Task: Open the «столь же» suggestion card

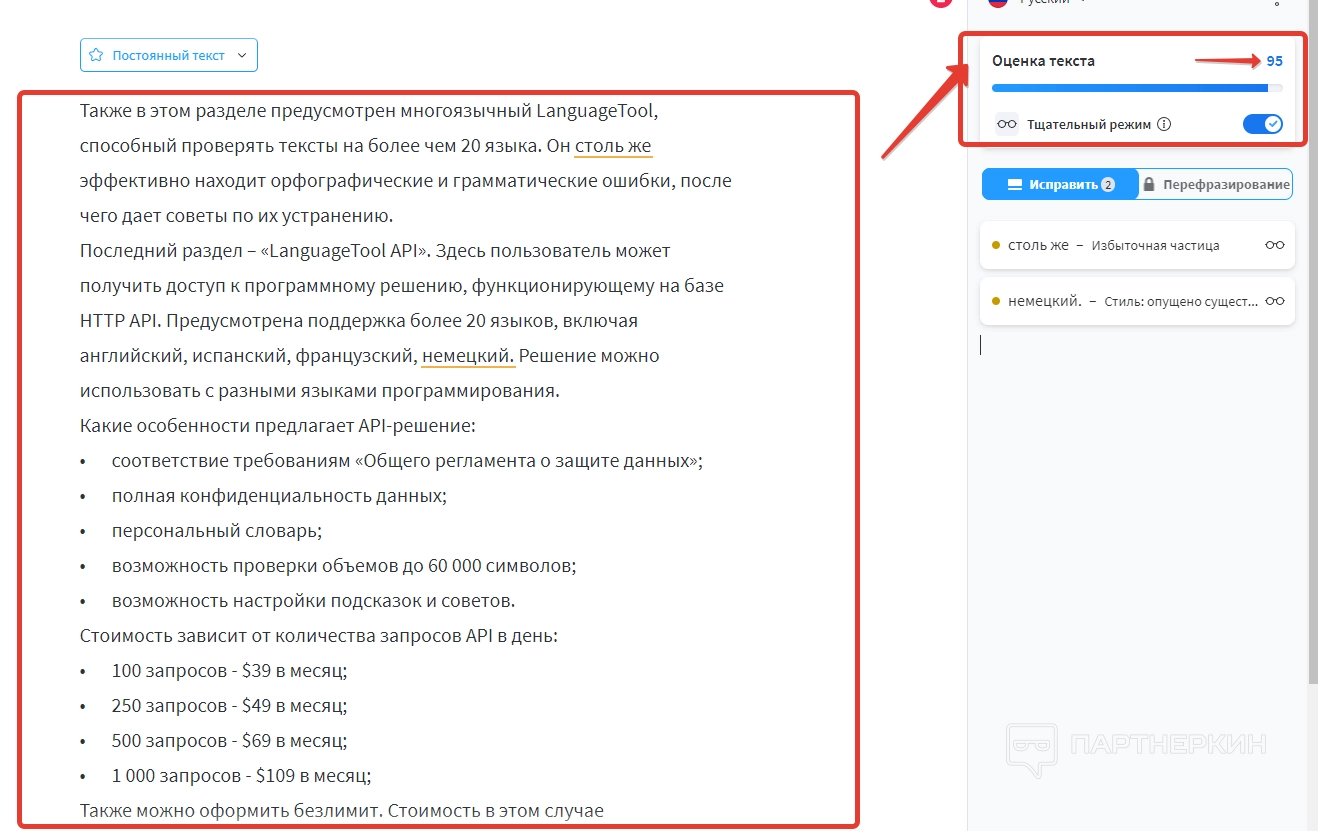Action: [1120, 245]
